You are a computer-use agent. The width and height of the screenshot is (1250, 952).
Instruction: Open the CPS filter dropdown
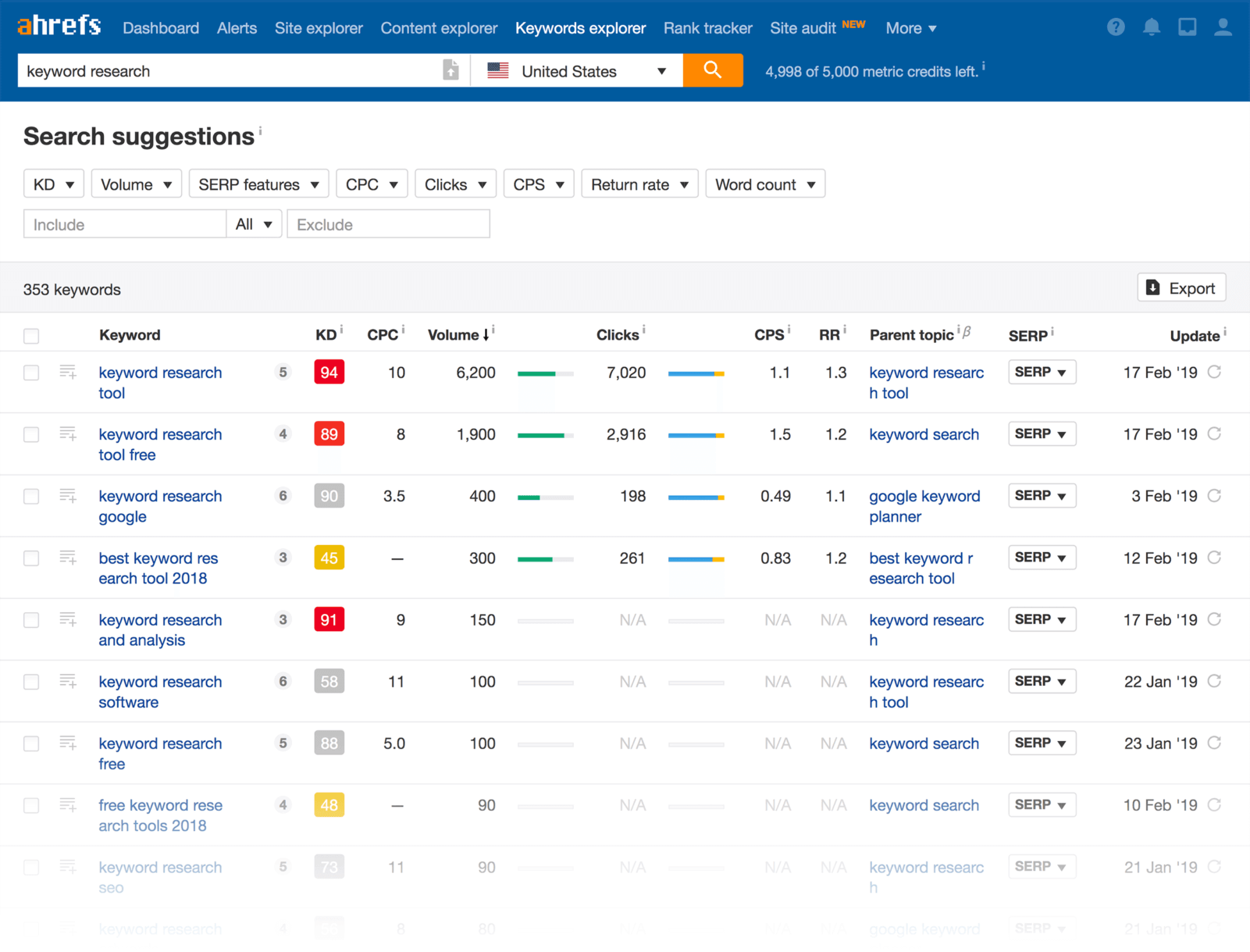point(539,184)
